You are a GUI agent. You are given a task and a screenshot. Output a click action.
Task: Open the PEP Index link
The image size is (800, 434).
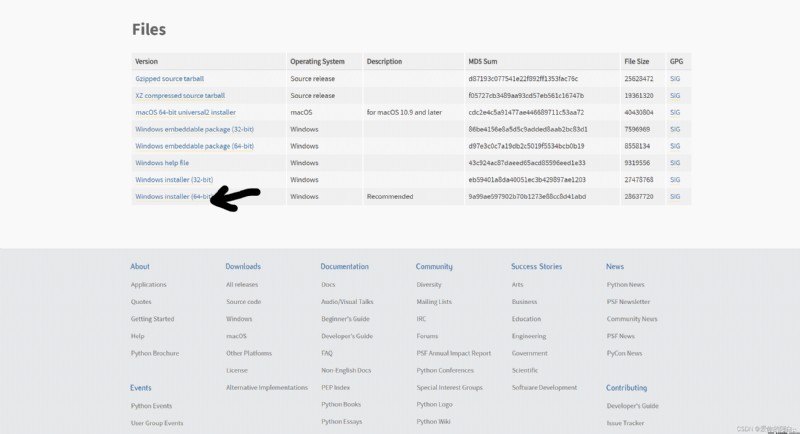point(336,388)
